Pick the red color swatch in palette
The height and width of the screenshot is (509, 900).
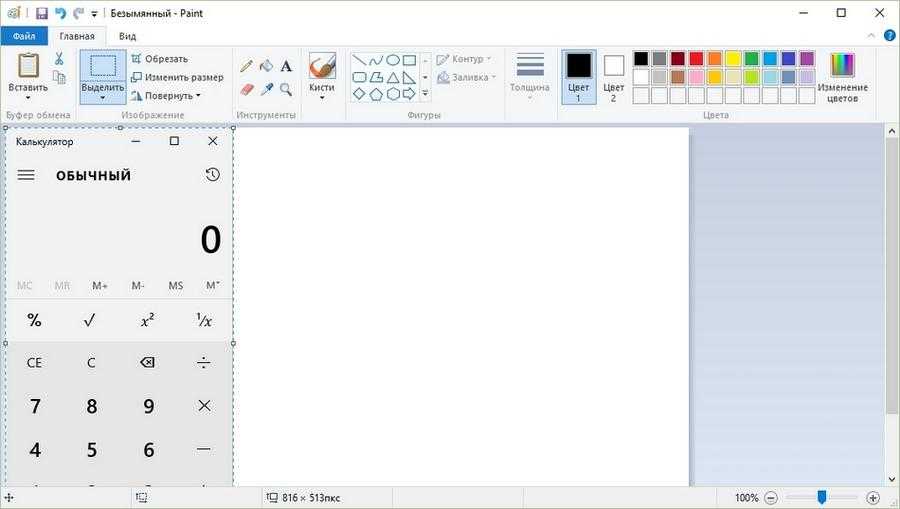click(696, 59)
